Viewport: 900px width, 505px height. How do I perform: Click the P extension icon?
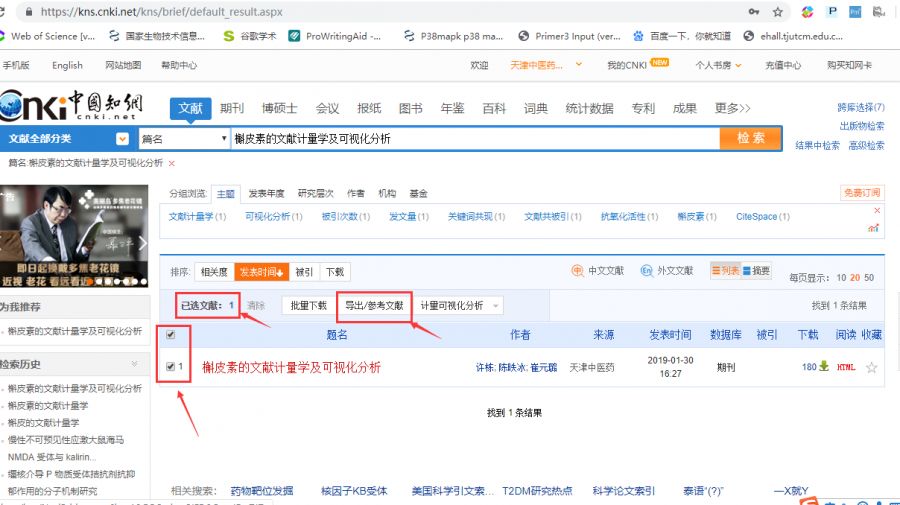pyautogui.click(x=832, y=11)
